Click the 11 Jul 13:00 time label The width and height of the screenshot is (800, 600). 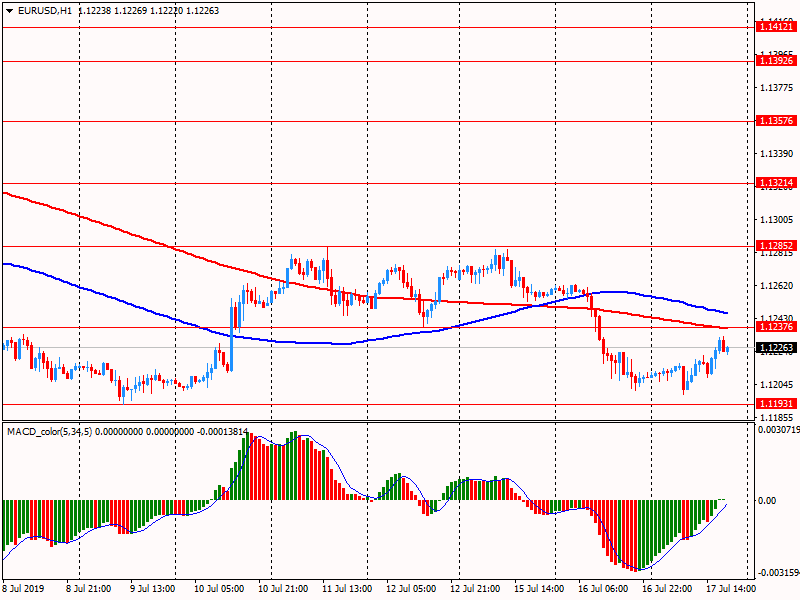pos(347,588)
